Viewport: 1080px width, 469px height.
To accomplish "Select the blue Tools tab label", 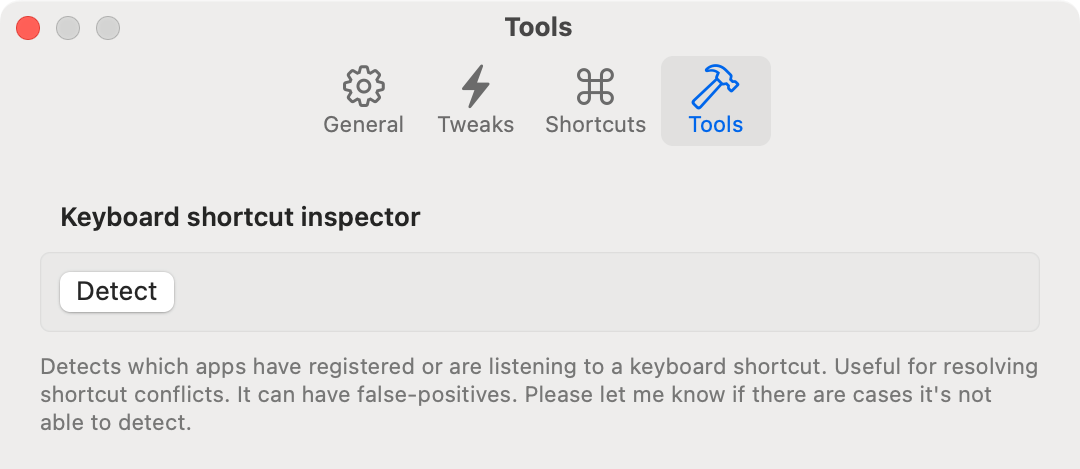I will click(x=715, y=125).
